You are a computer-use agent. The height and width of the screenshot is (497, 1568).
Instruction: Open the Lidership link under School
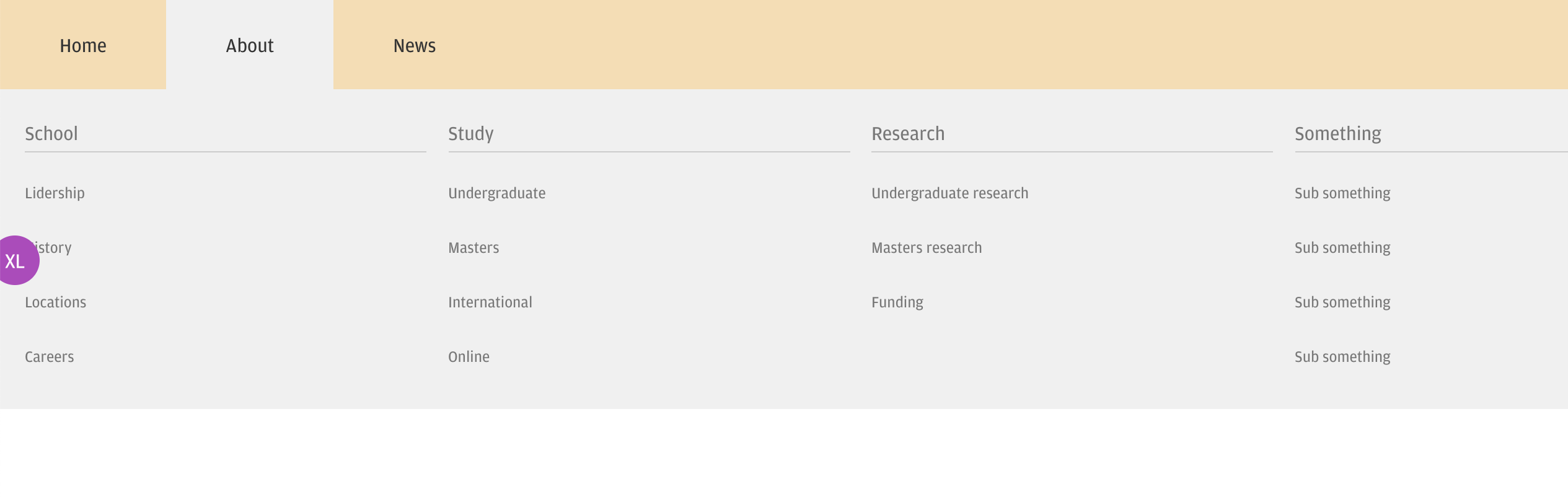click(55, 193)
